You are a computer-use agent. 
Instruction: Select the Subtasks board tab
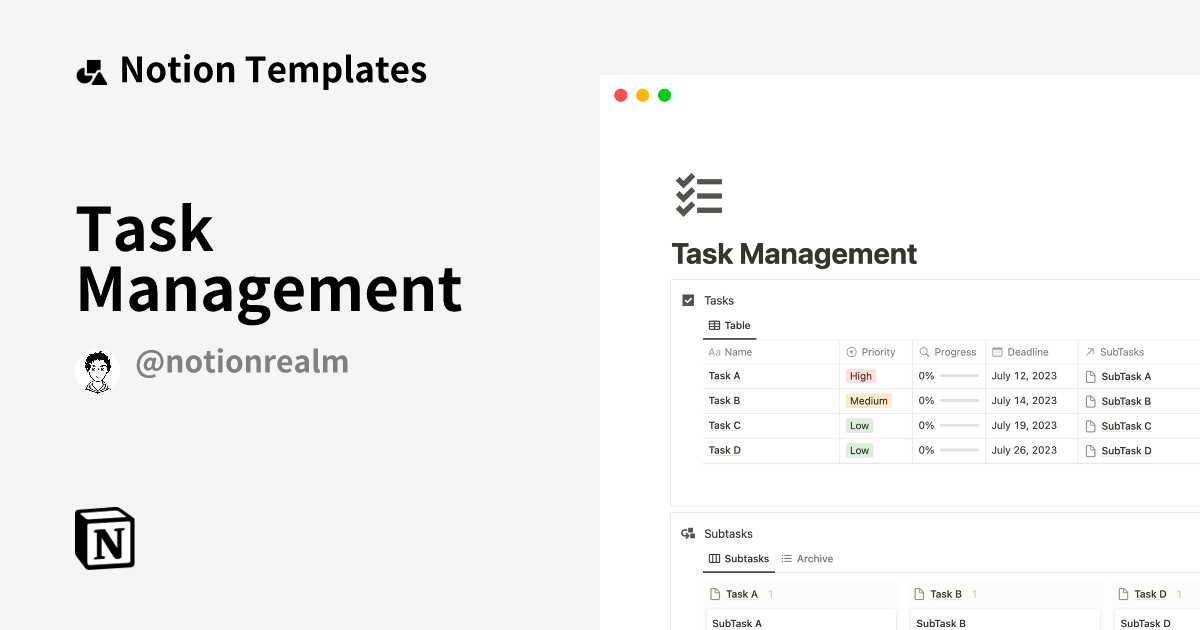(x=746, y=559)
